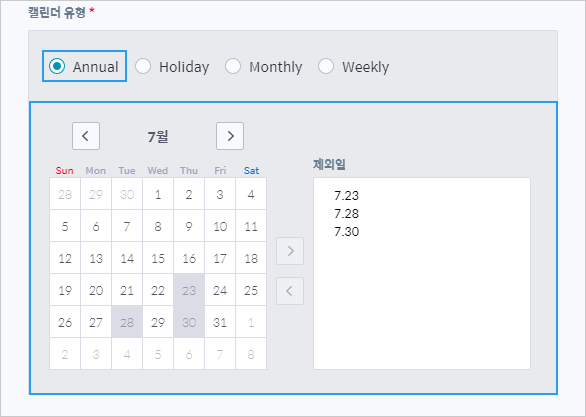Click highlighted day 30 in calendar

tap(189, 322)
